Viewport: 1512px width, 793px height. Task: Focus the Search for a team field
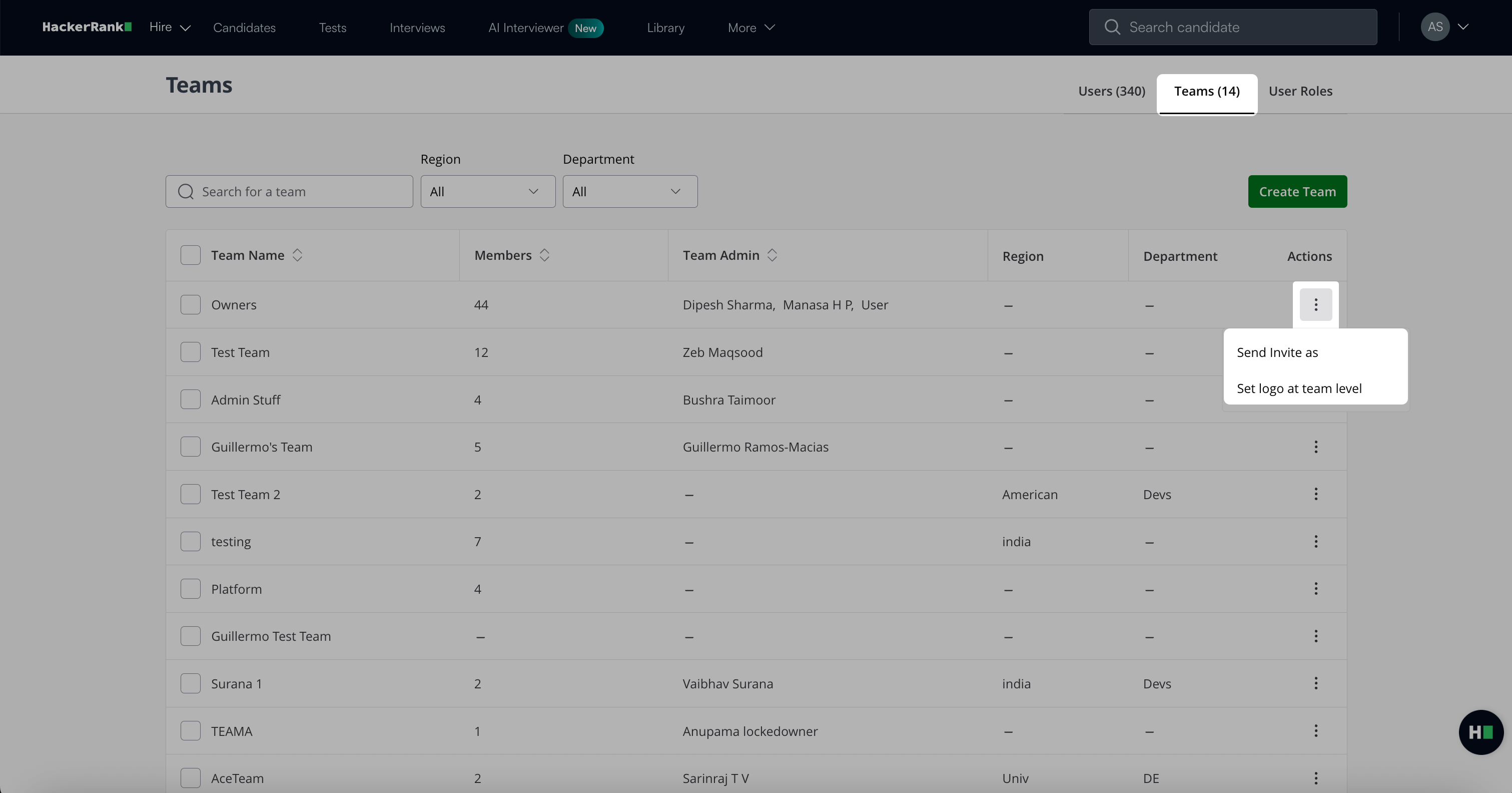pos(299,192)
